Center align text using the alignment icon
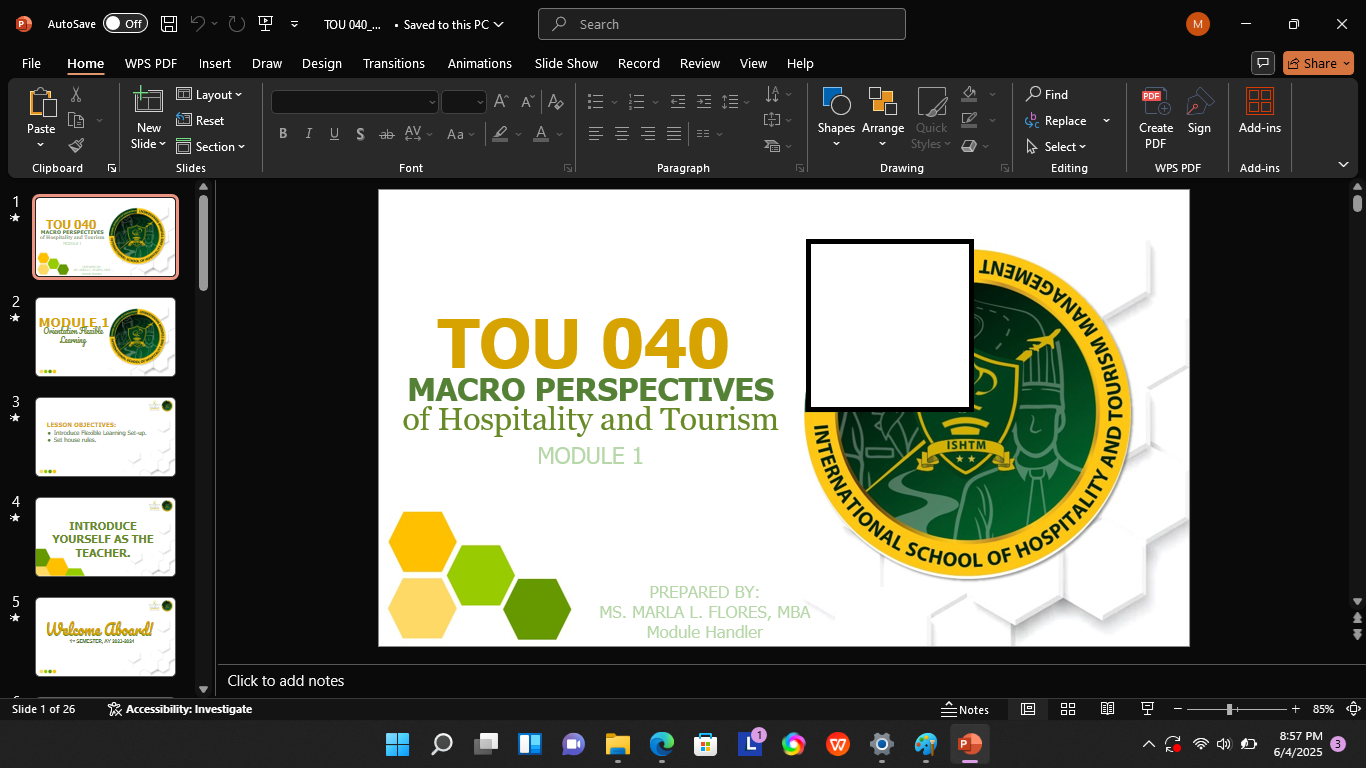 point(621,133)
